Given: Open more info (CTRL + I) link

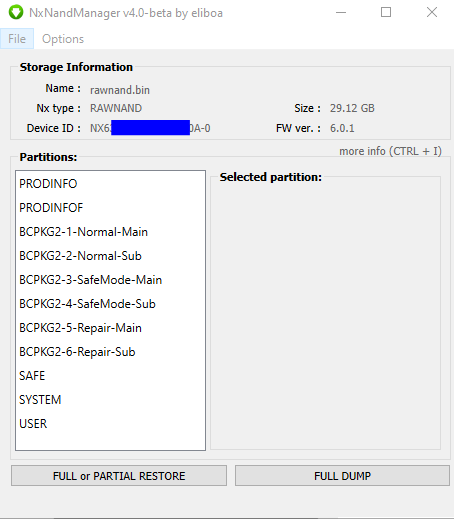Looking at the screenshot, I should (390, 151).
